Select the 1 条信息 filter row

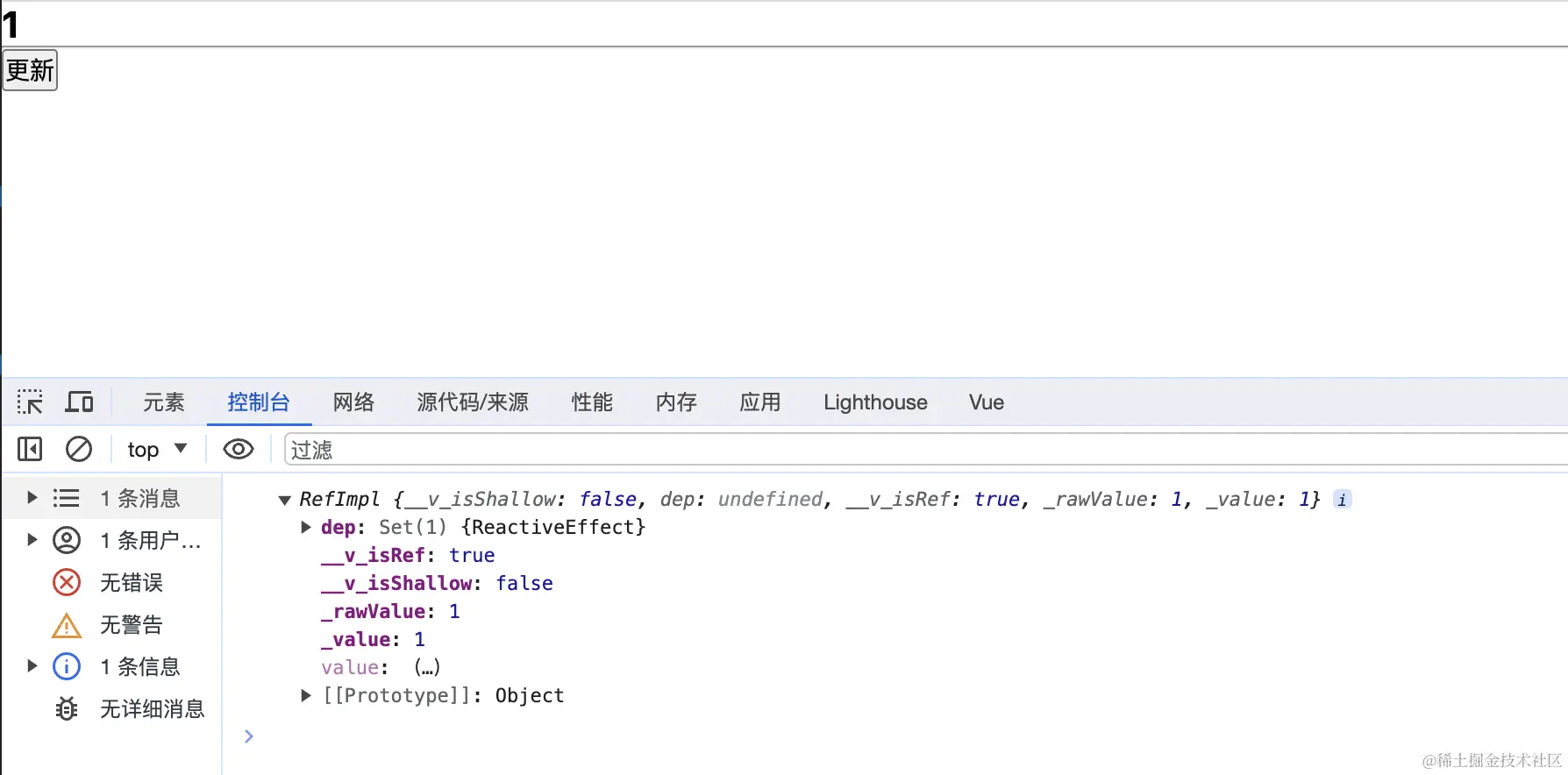tap(111, 666)
